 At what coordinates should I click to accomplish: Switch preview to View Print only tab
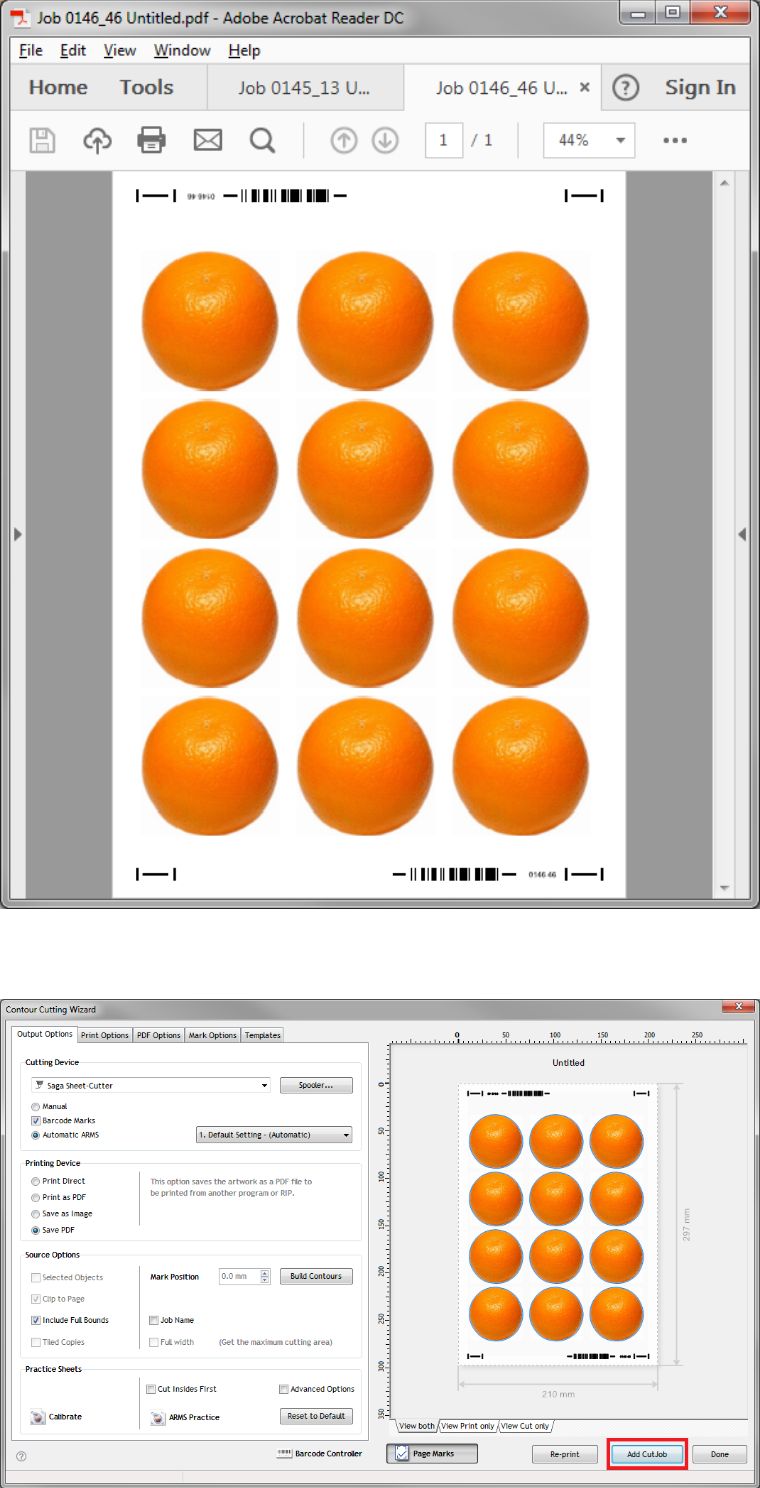[x=468, y=1426]
